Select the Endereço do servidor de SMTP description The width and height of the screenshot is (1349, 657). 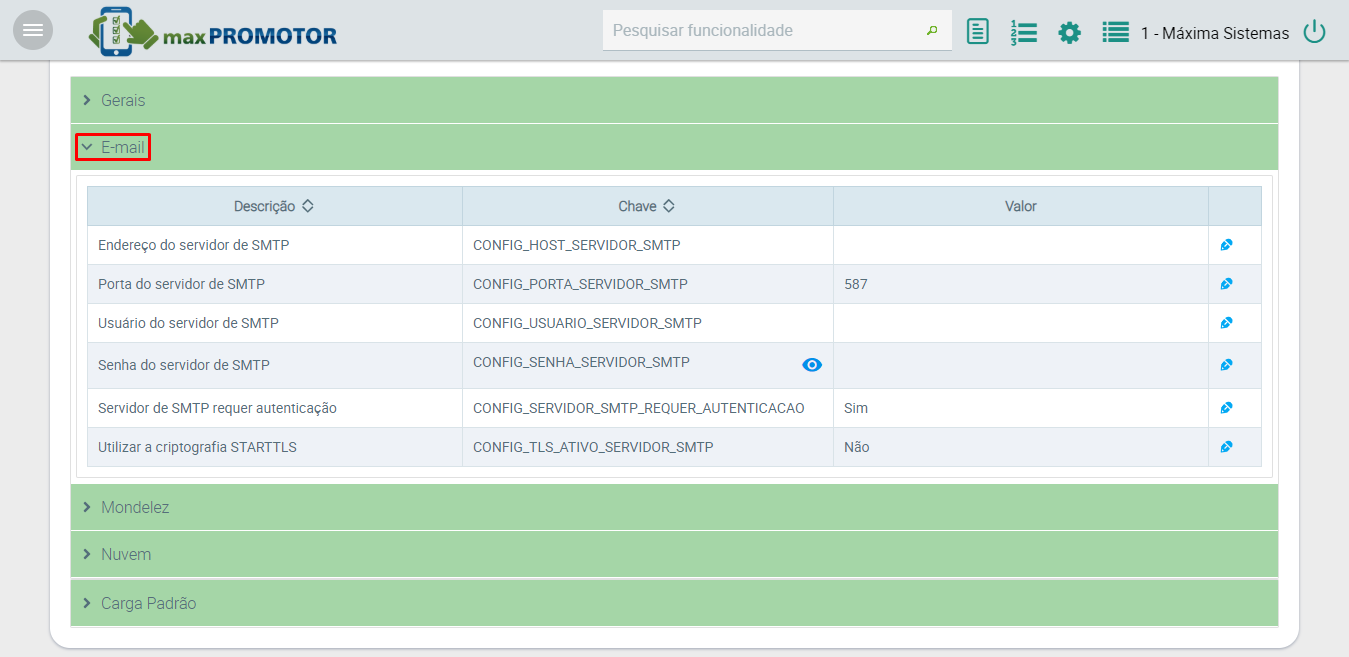(194, 245)
